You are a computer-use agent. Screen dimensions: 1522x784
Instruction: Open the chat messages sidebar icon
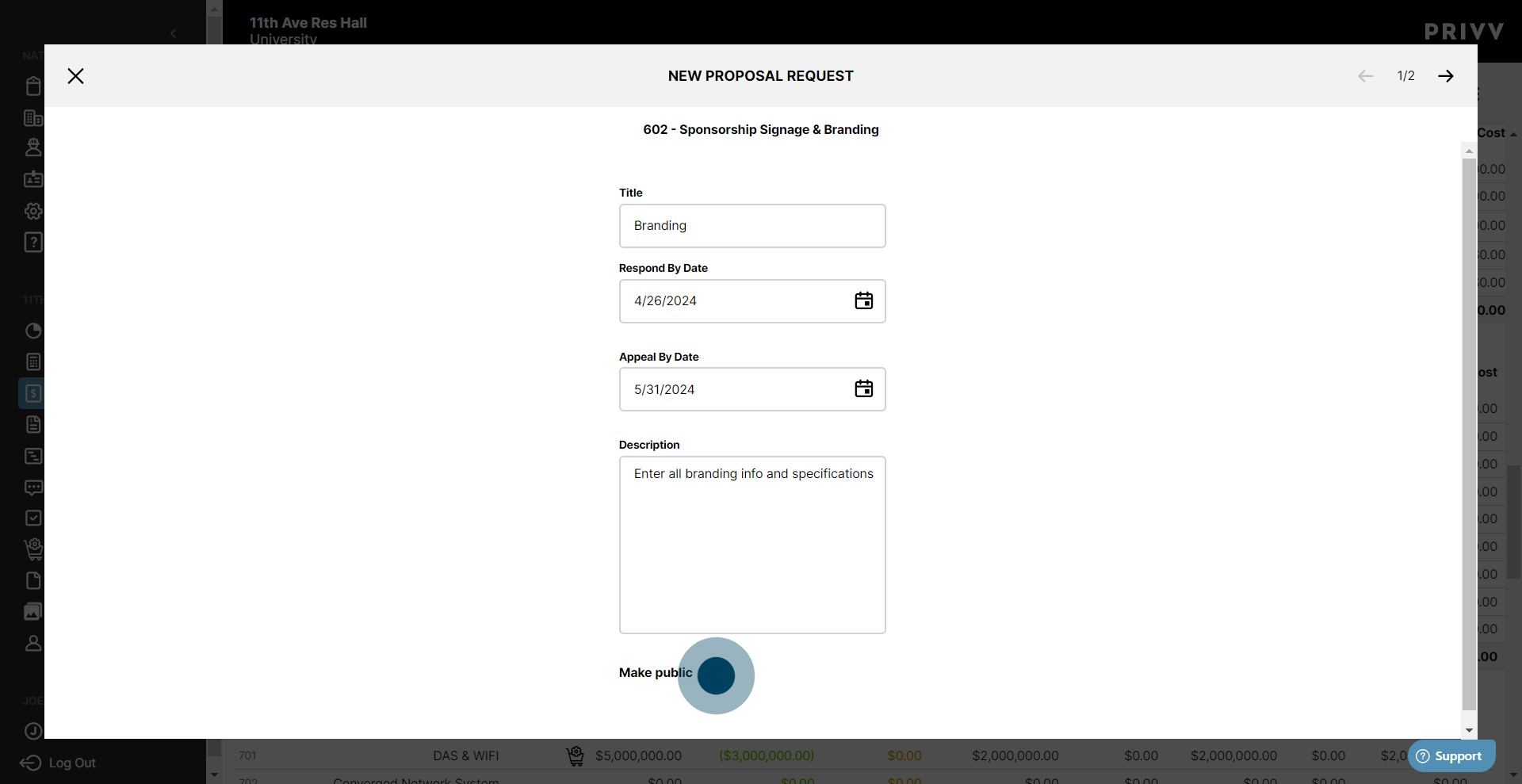[33, 488]
